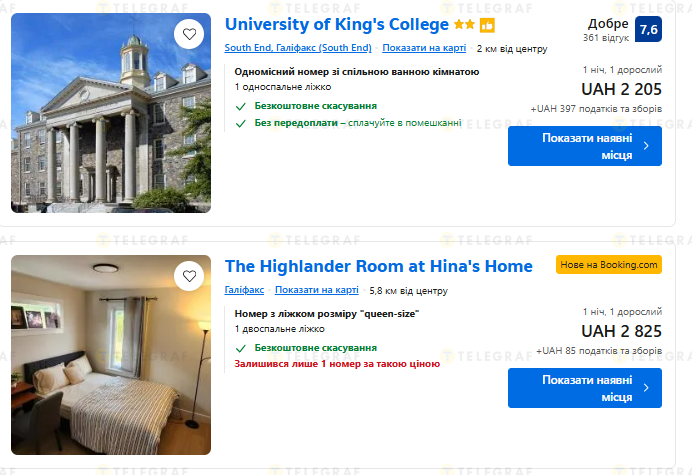Click the checkmark in the Highlander Room listing

click(240, 348)
